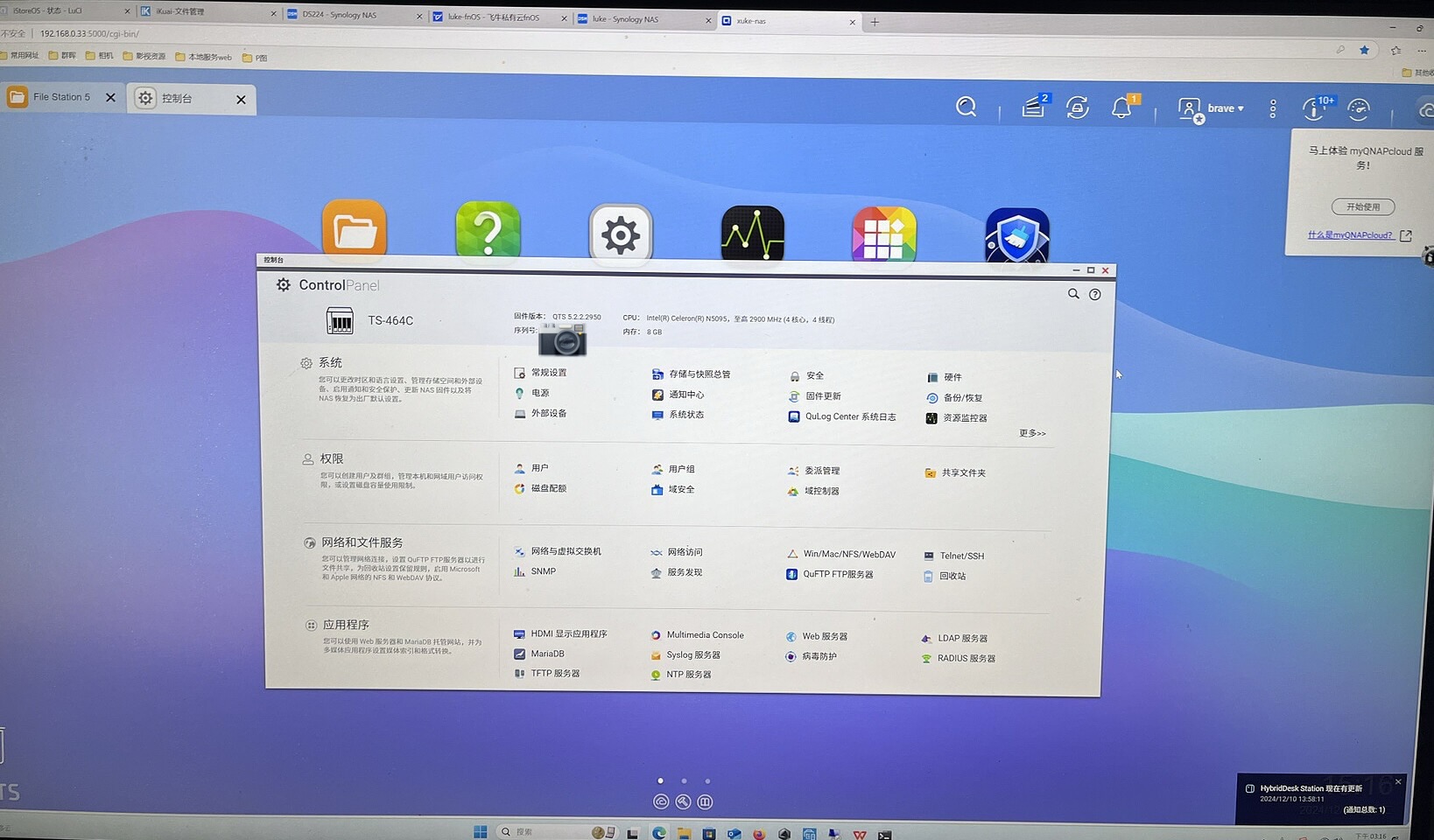Switch to DS224 - Synology NAS browser tab
The image size is (1434, 840).
coord(340,15)
